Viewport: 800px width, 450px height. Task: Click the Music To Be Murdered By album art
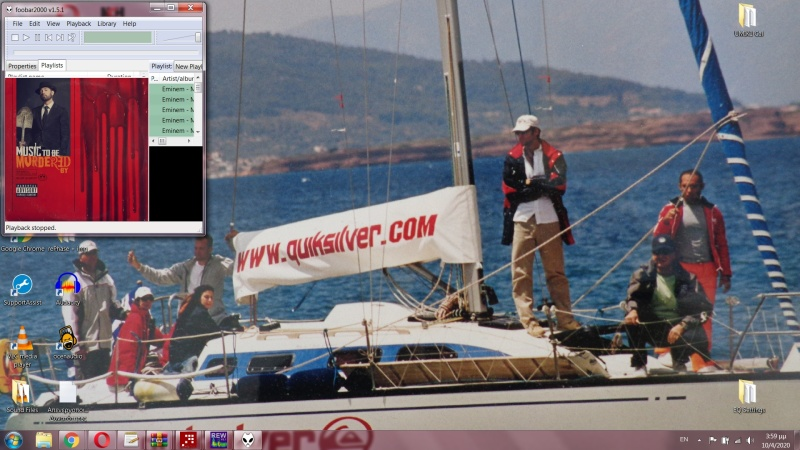point(77,149)
